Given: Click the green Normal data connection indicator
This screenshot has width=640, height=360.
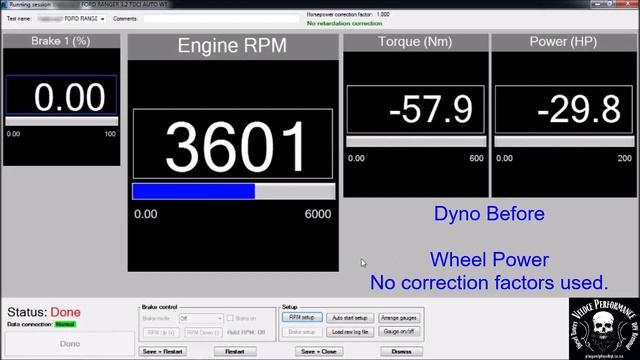Looking at the screenshot, I should [x=65, y=324].
